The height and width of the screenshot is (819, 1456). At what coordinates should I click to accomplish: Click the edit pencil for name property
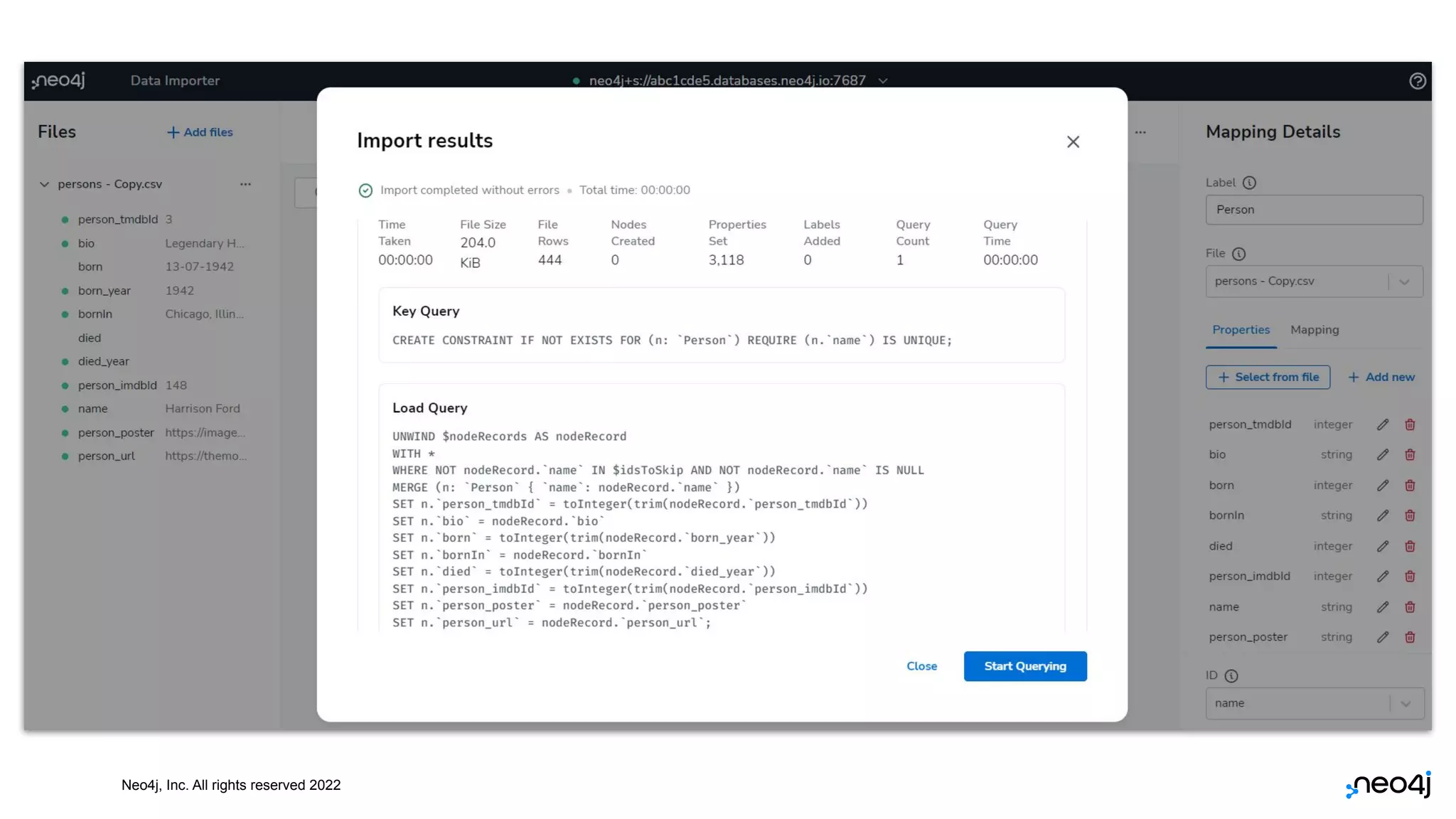click(1382, 607)
